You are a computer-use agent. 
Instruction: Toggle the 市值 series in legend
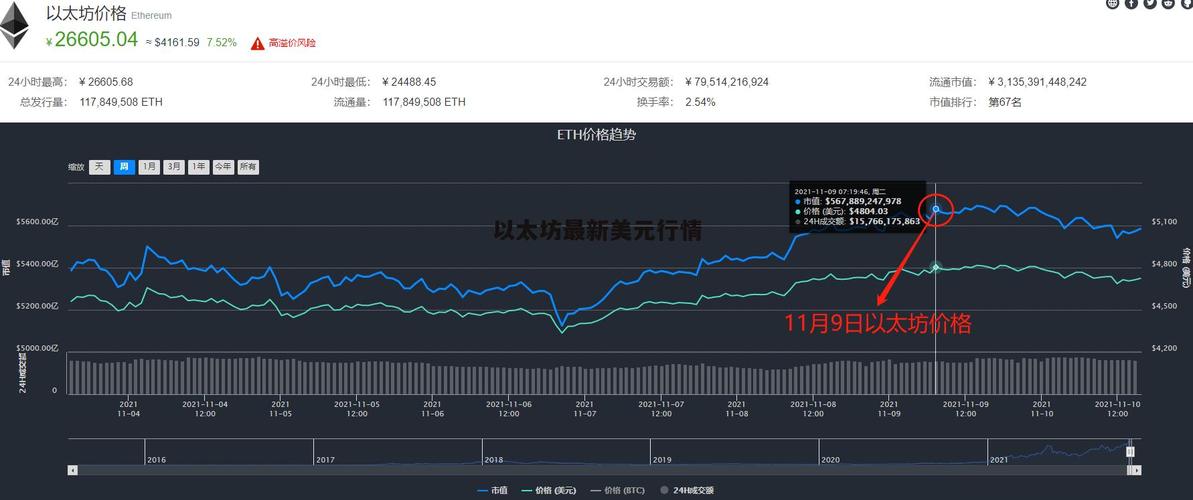tap(494, 491)
